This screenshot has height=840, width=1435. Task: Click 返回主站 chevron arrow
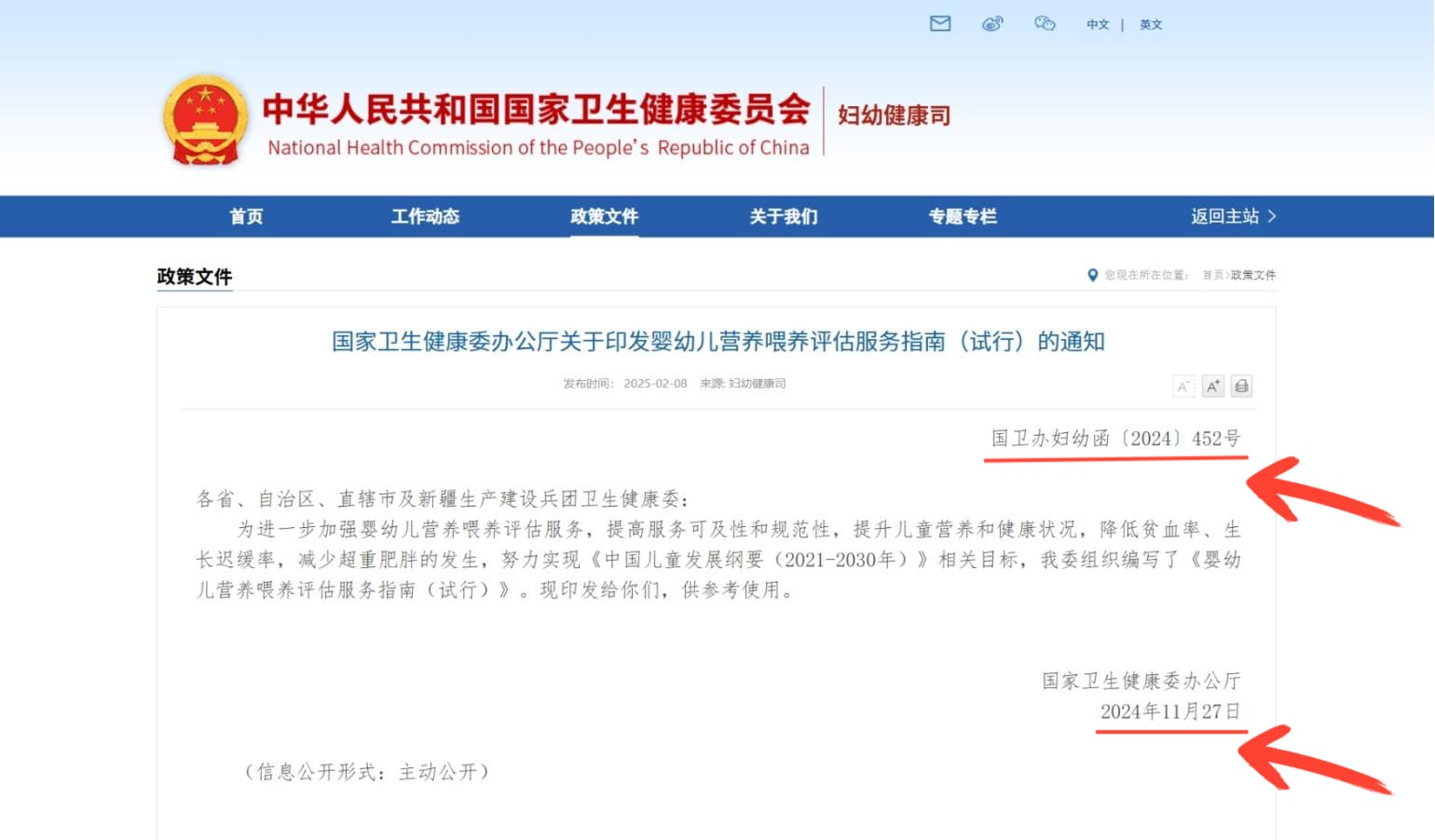tap(1273, 216)
